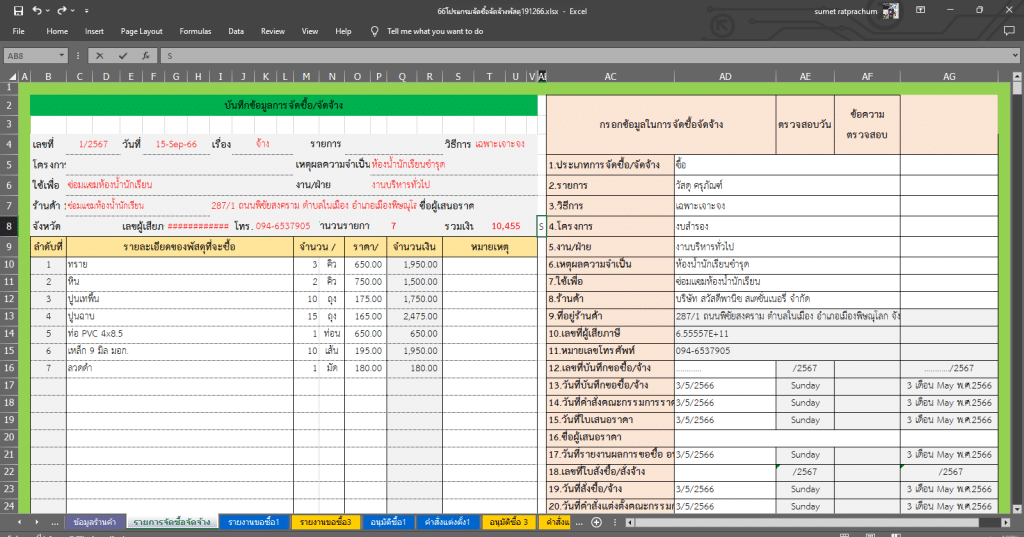Image resolution: width=1024 pixels, height=537 pixels.
Task: Click Tell me what you want to do box
Action: point(435,31)
